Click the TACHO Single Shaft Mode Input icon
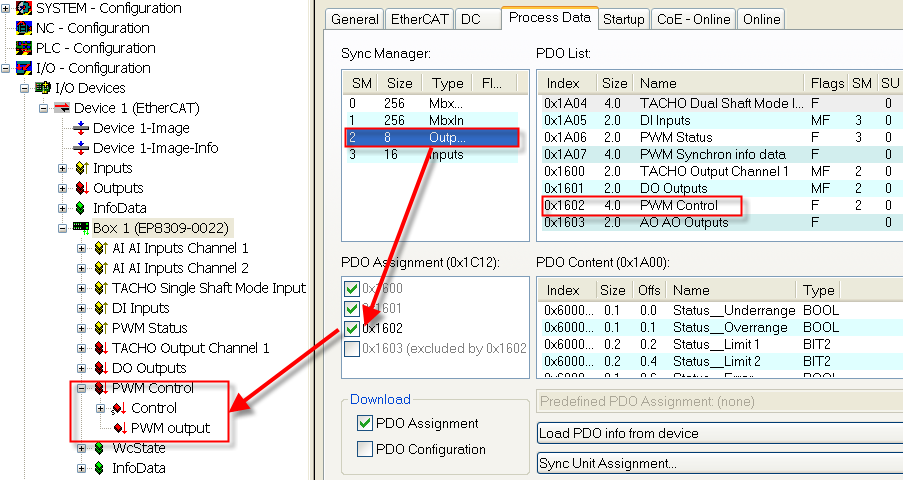Screen dimensions: 903x480 click(x=101, y=288)
